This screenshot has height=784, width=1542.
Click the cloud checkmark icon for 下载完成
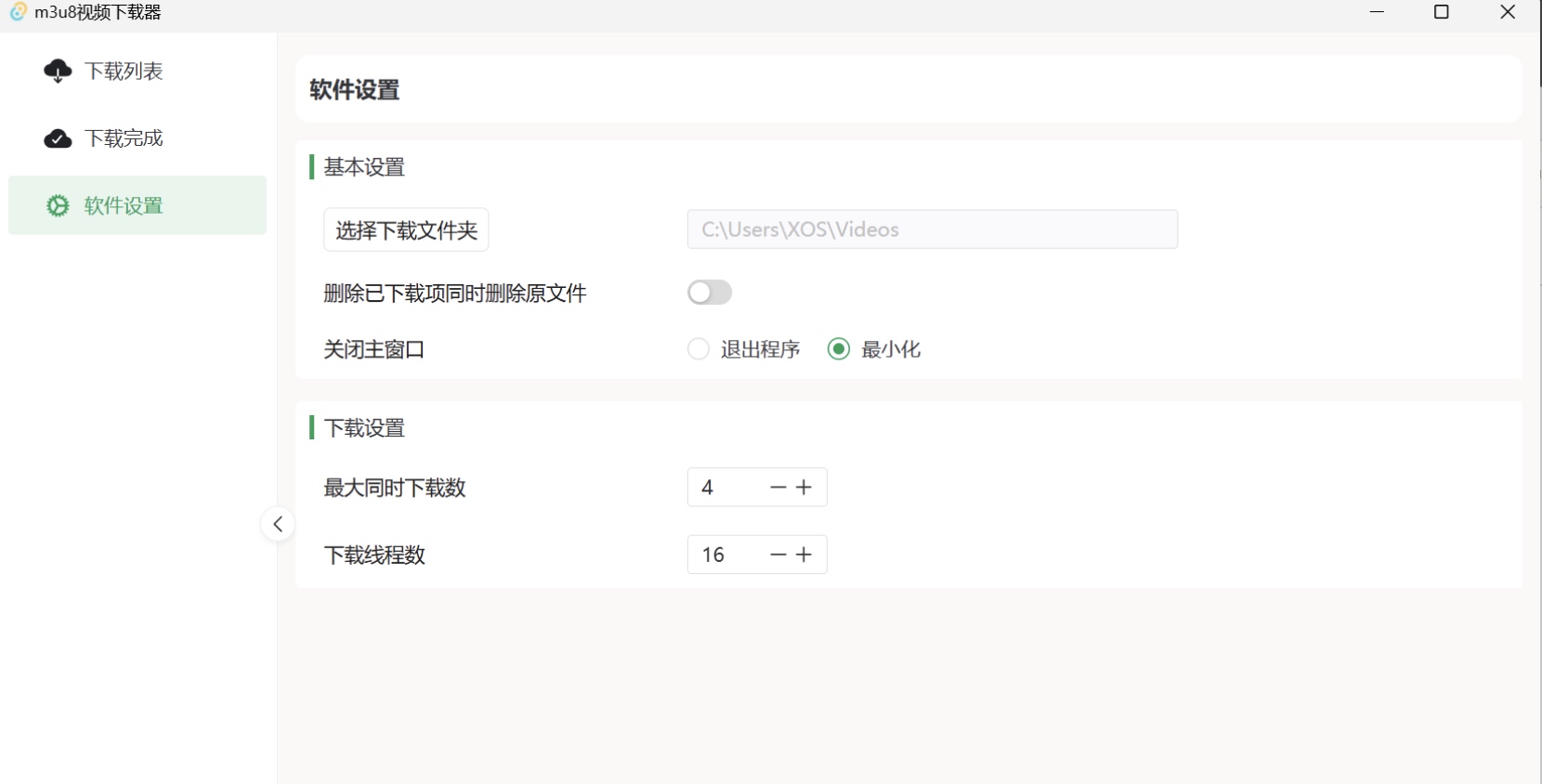click(x=58, y=138)
